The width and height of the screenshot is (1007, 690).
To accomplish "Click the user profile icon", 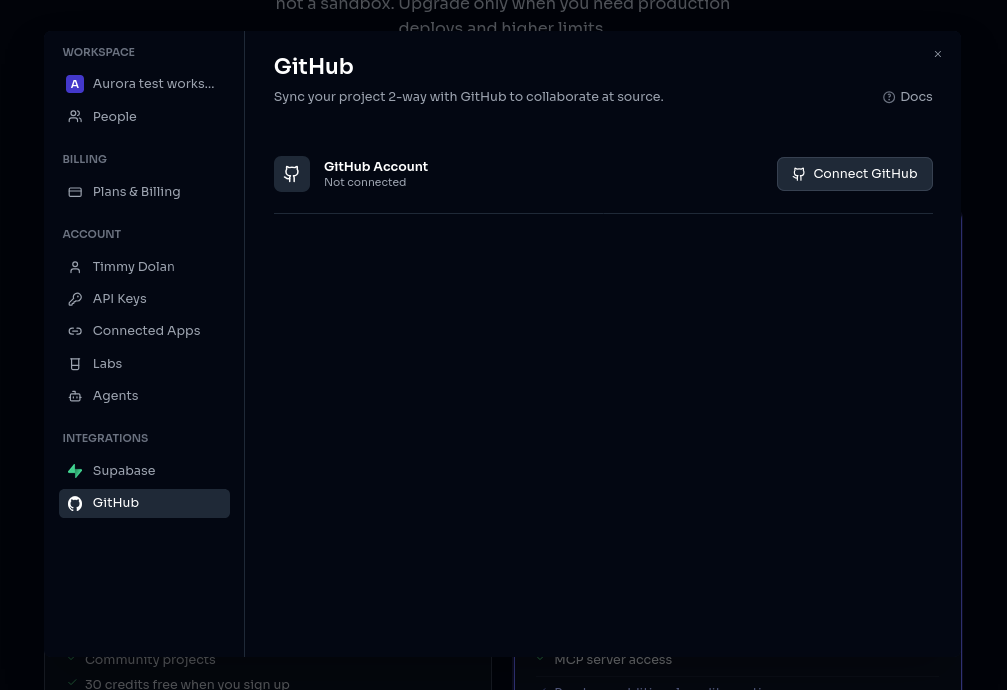I will (75, 267).
